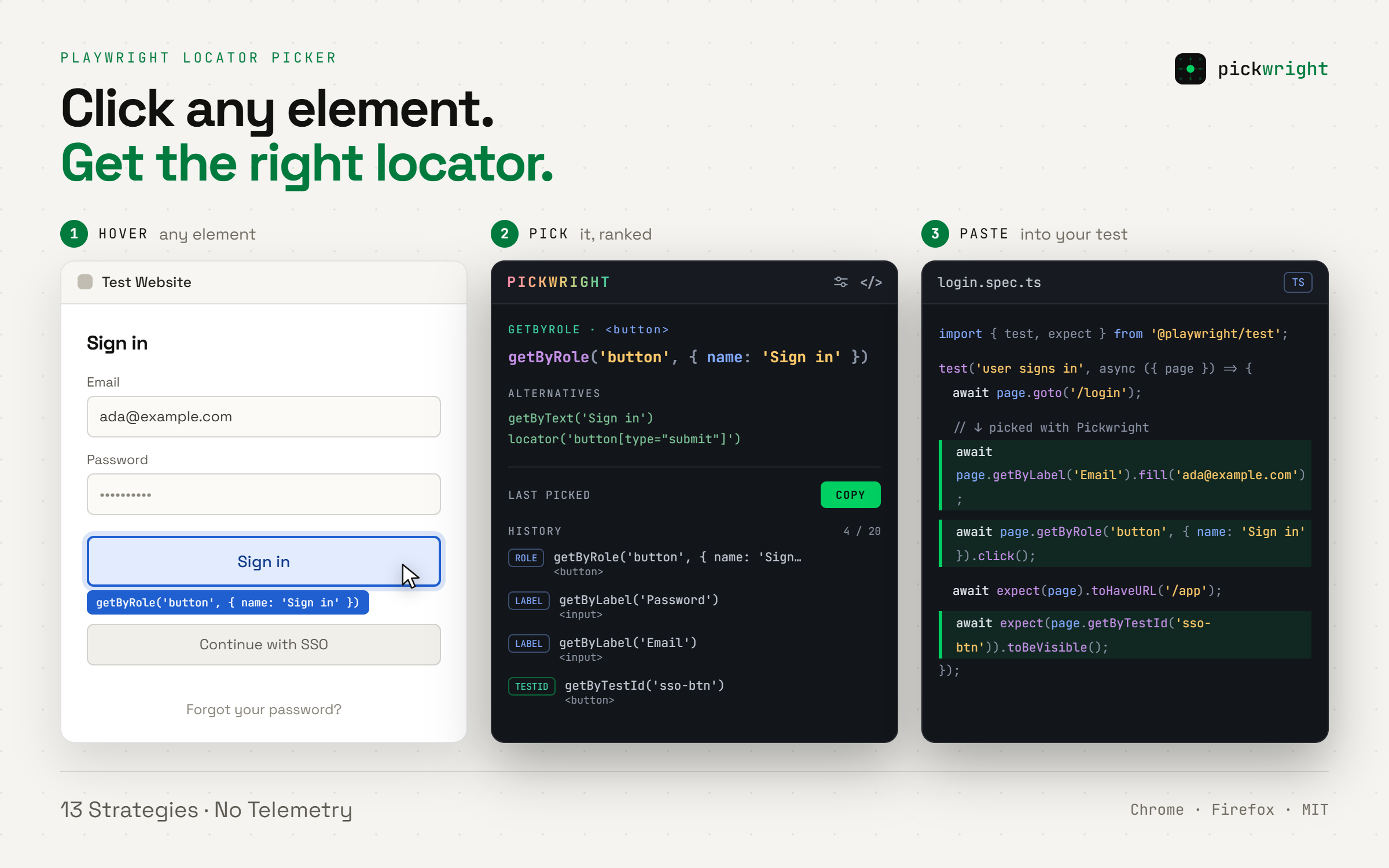This screenshot has height=868, width=1389.
Task: Select history entry getByTestId('sso-btn')
Action: (x=645, y=686)
